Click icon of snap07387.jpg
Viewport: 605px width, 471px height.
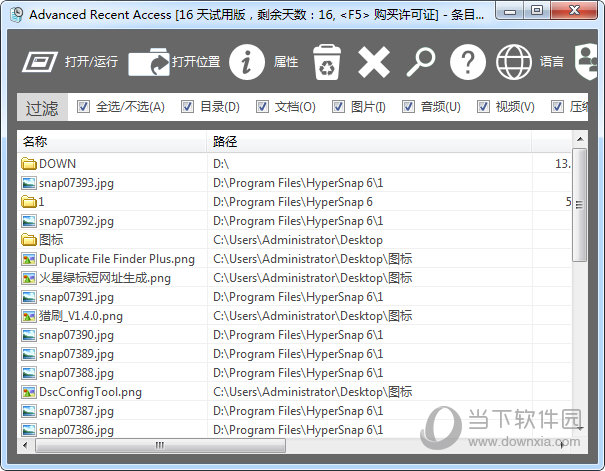click(x=29, y=411)
